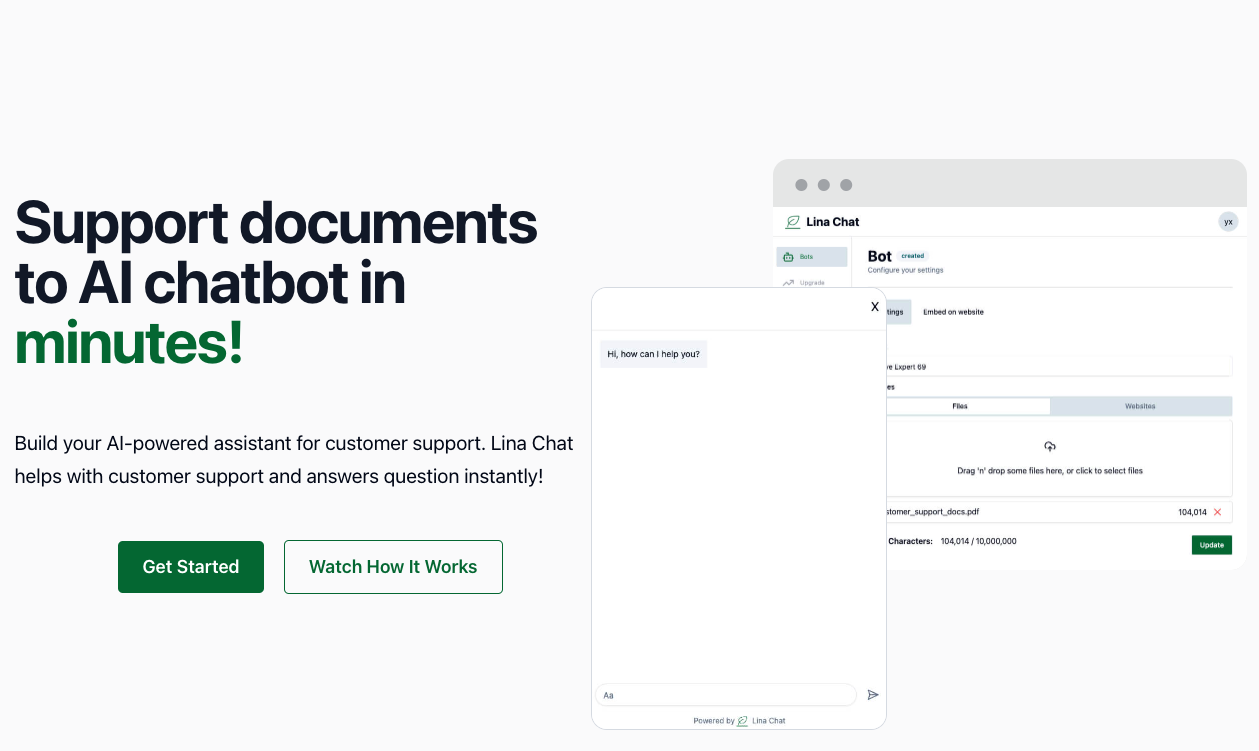Viewport: 1259px width, 751px height.
Task: Click the leaf icon in chat footer
Action: click(742, 721)
